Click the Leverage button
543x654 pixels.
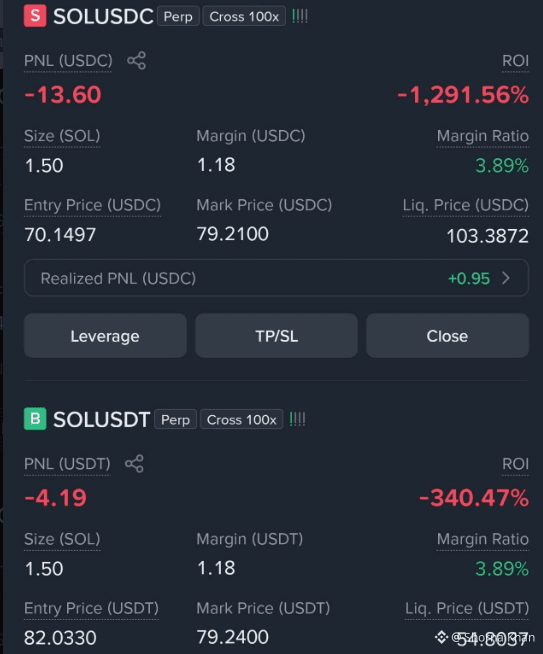point(105,336)
